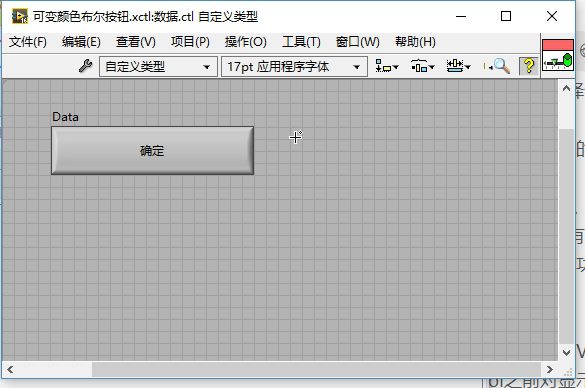Image resolution: width=585 pixels, height=388 pixels.
Task: Maximize the control editor window
Action: tap(506, 16)
